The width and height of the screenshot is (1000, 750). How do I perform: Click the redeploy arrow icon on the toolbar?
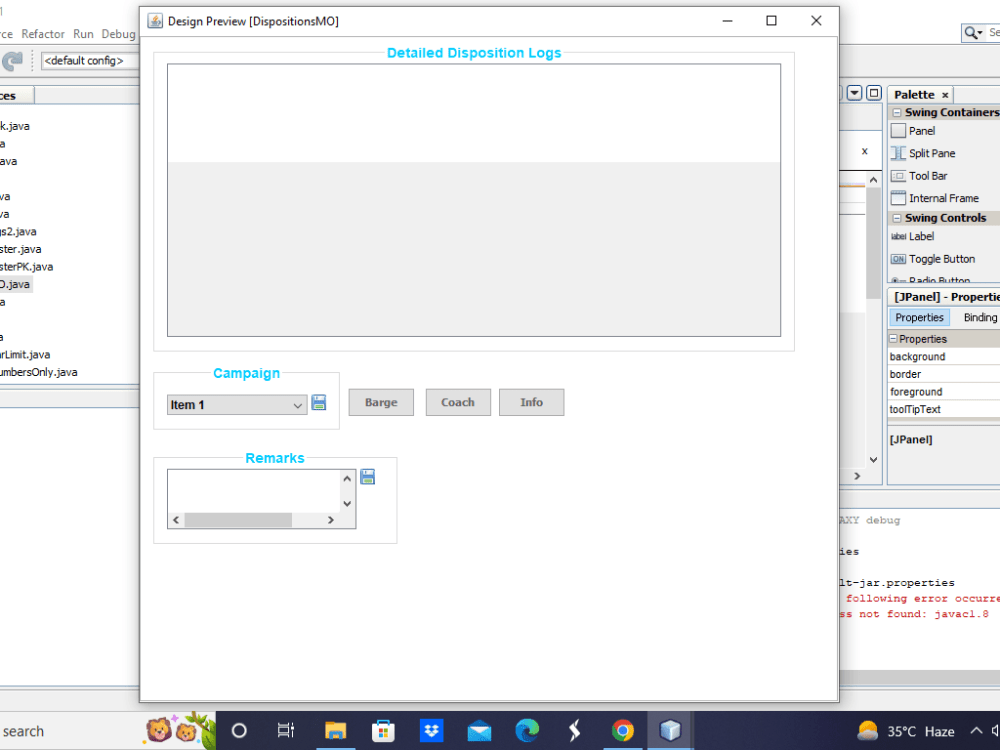(14, 60)
